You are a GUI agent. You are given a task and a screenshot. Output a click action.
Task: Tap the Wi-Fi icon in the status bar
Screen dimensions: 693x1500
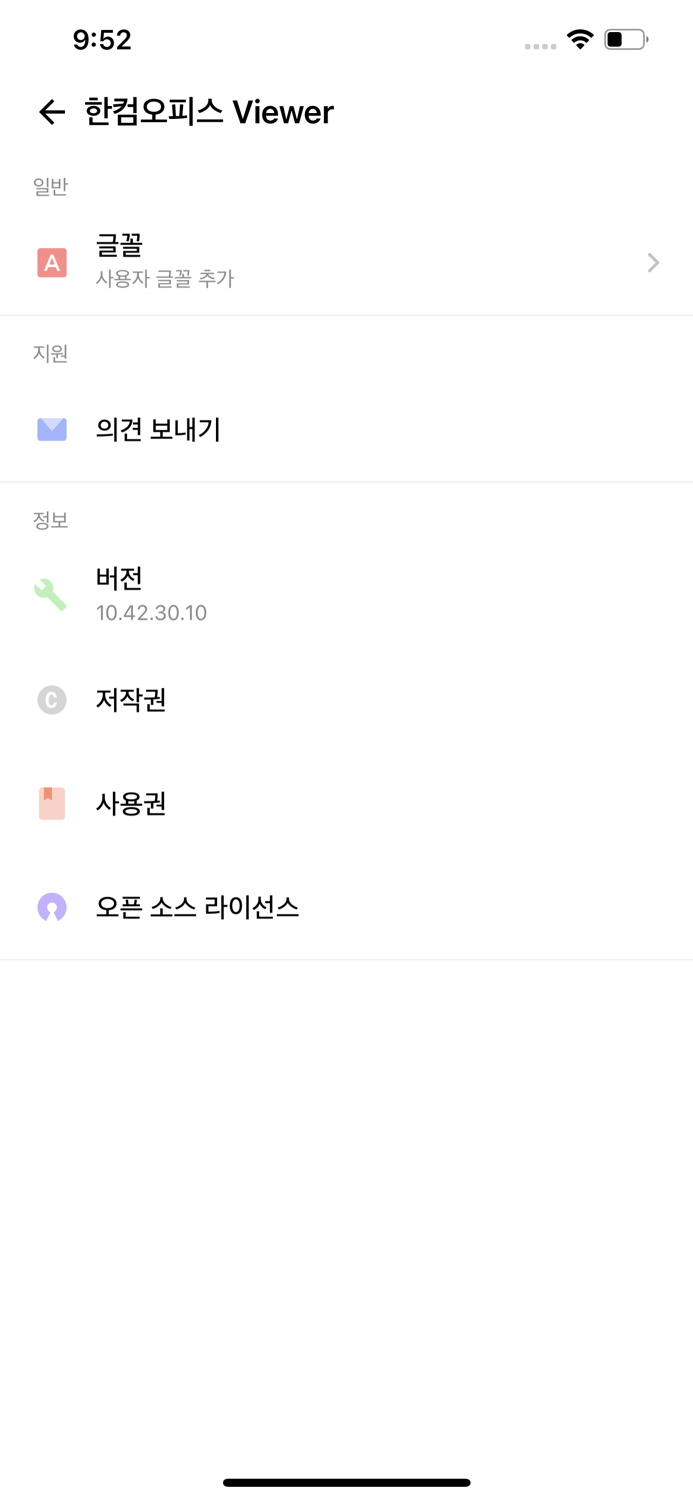581,39
